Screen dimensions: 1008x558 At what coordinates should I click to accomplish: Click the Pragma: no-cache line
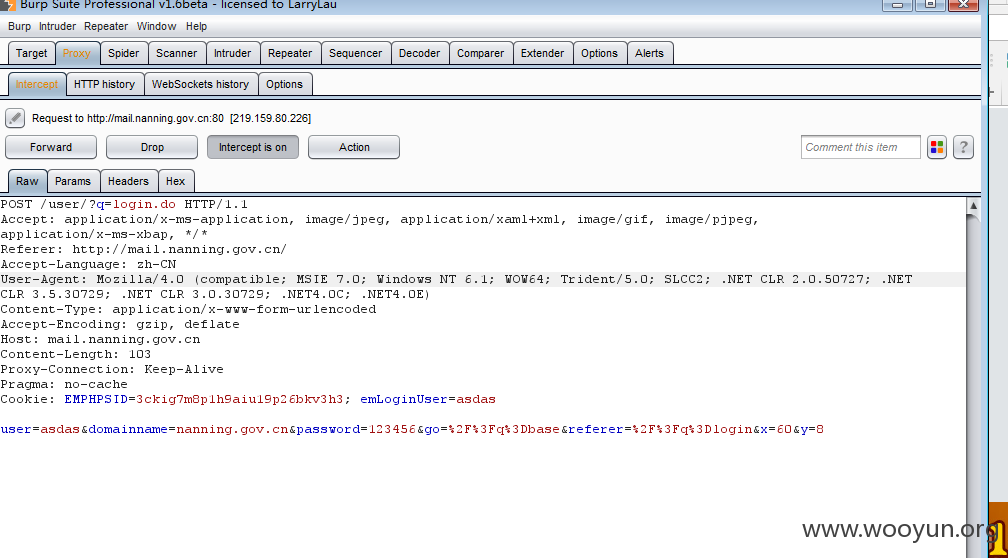coord(64,384)
